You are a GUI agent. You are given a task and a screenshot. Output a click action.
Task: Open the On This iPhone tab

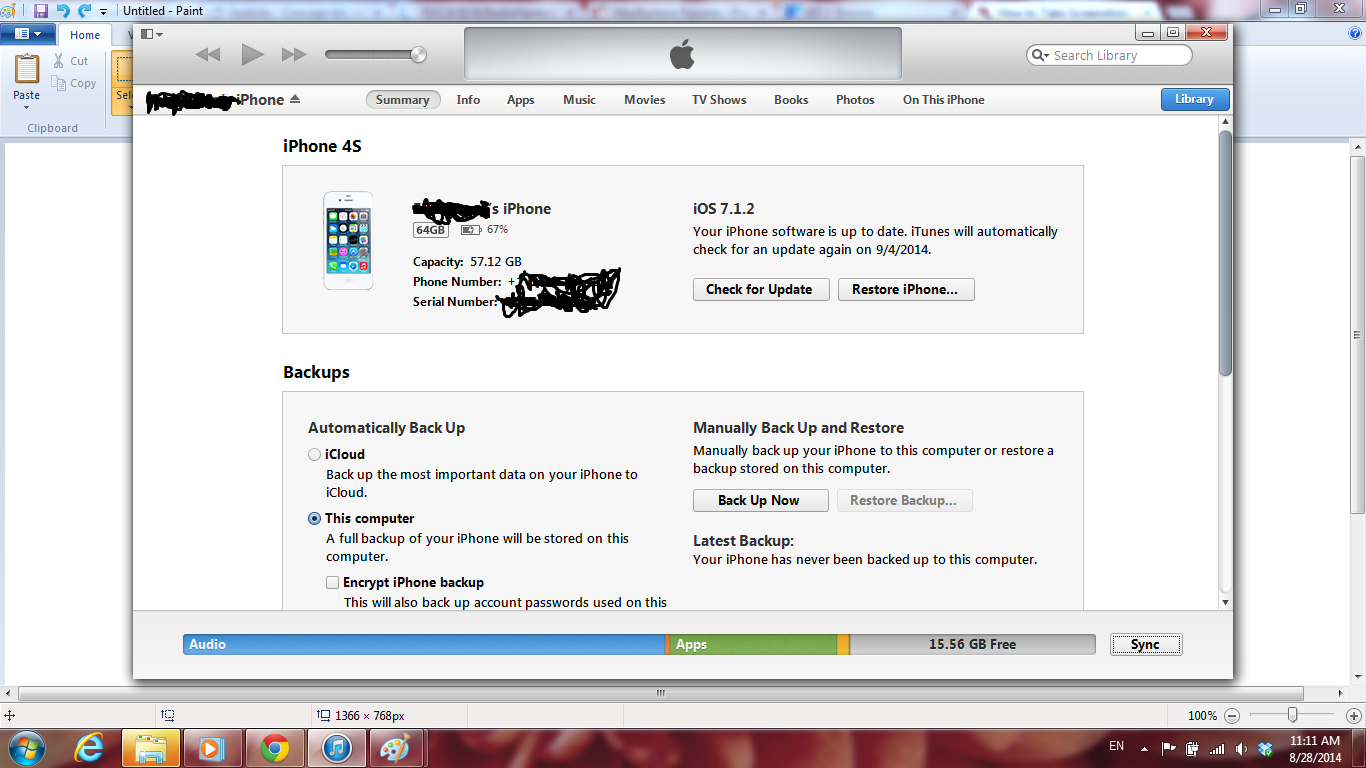943,100
